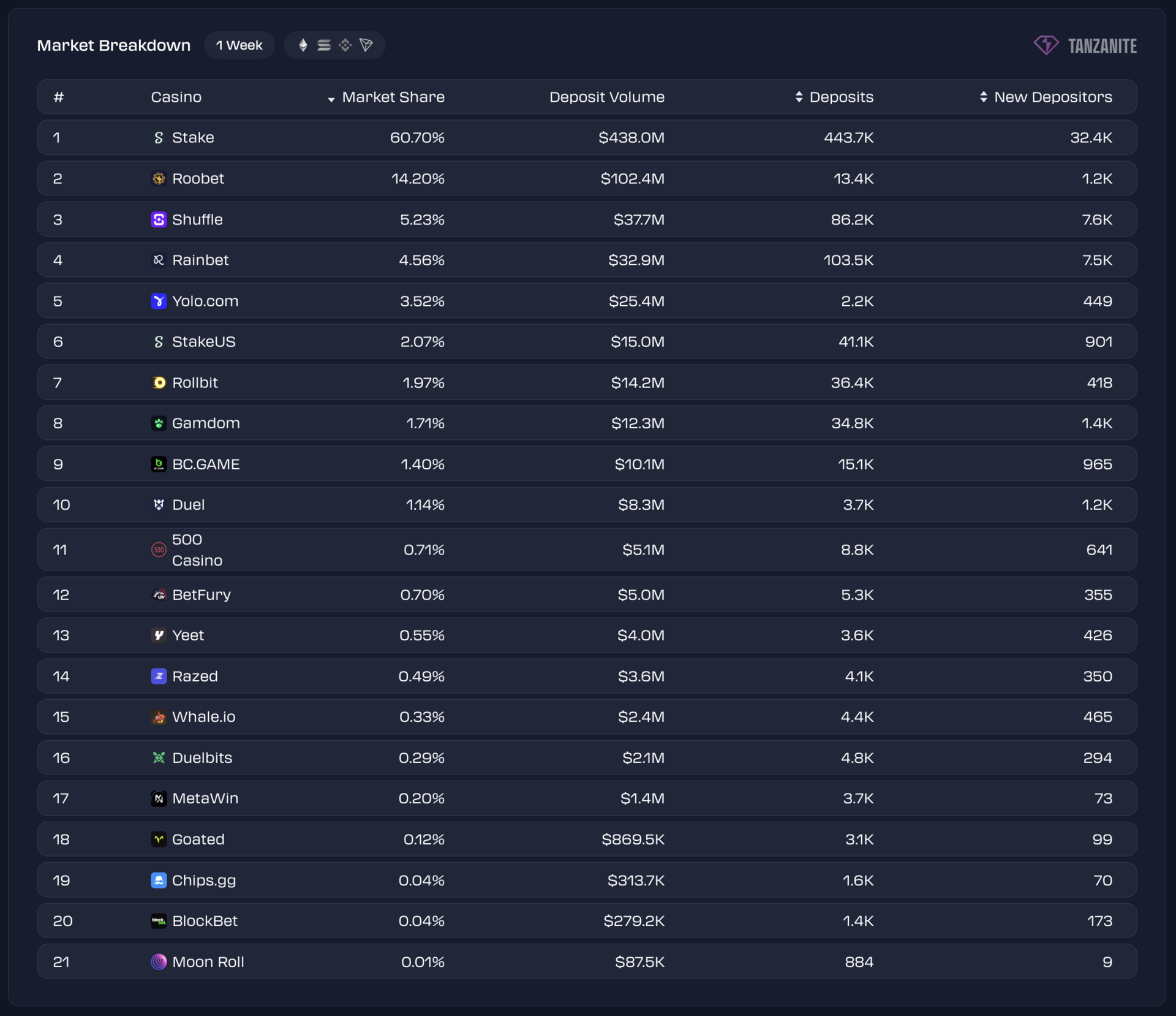The image size is (1176, 1016).
Task: Click the Shuffle purple logo icon
Action: point(159,219)
